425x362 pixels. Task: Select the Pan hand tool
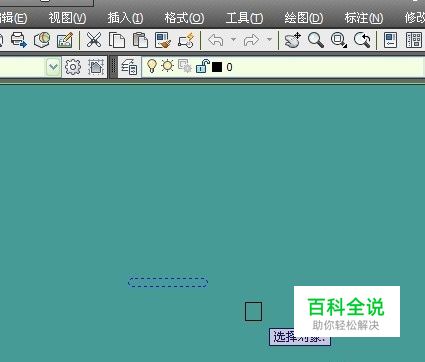293,40
